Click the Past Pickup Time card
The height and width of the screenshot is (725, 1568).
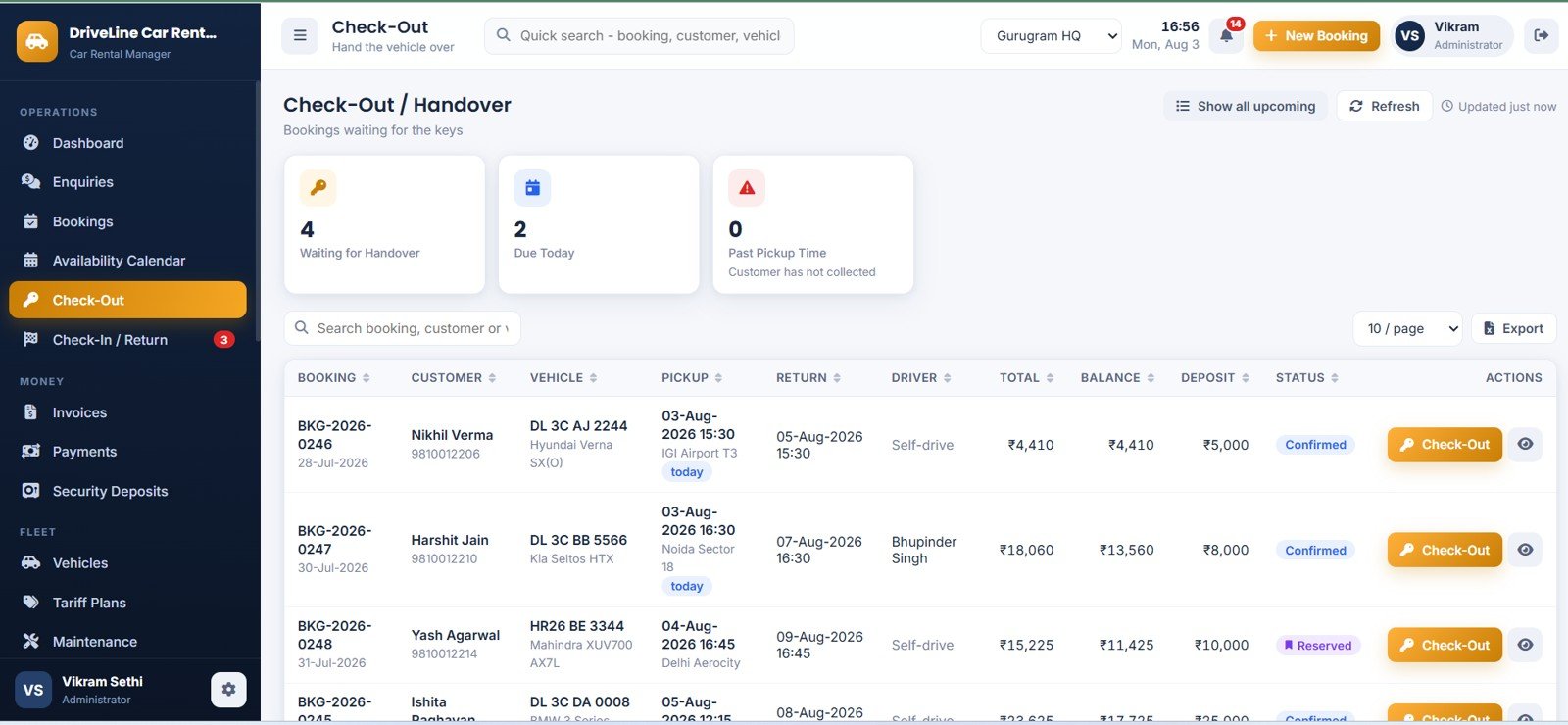(x=813, y=224)
